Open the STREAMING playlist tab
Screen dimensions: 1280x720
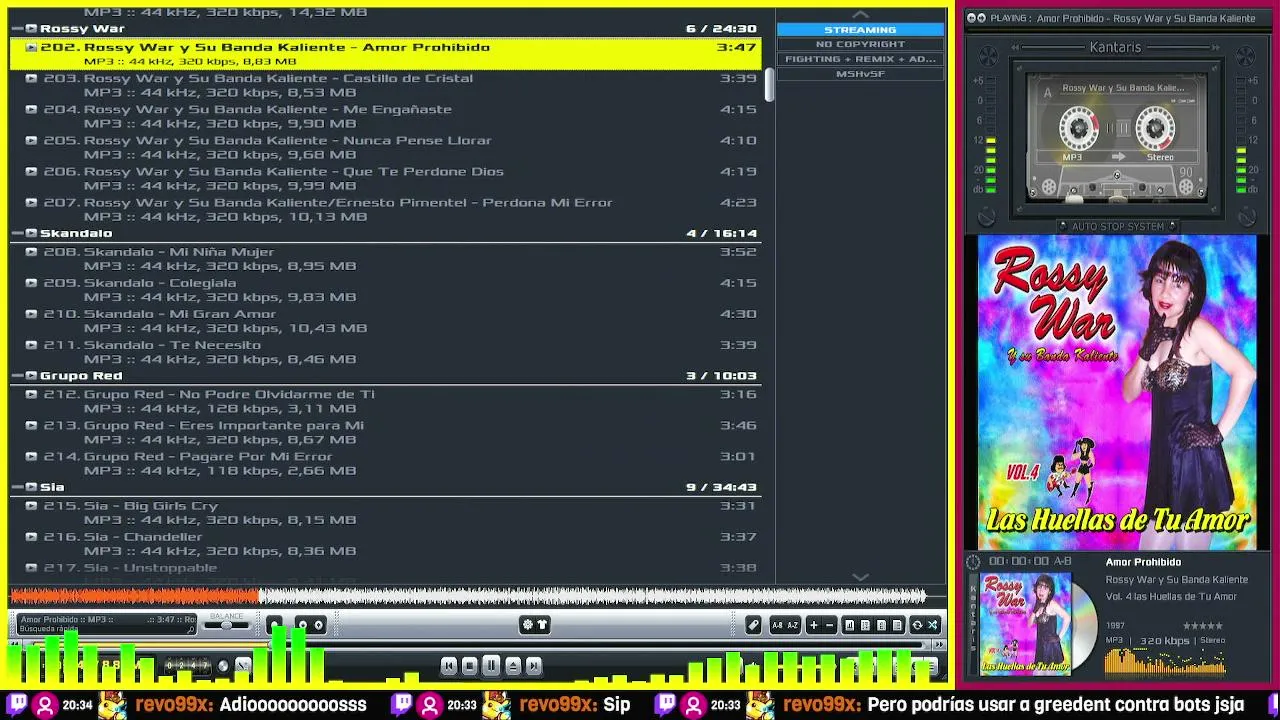(860, 30)
